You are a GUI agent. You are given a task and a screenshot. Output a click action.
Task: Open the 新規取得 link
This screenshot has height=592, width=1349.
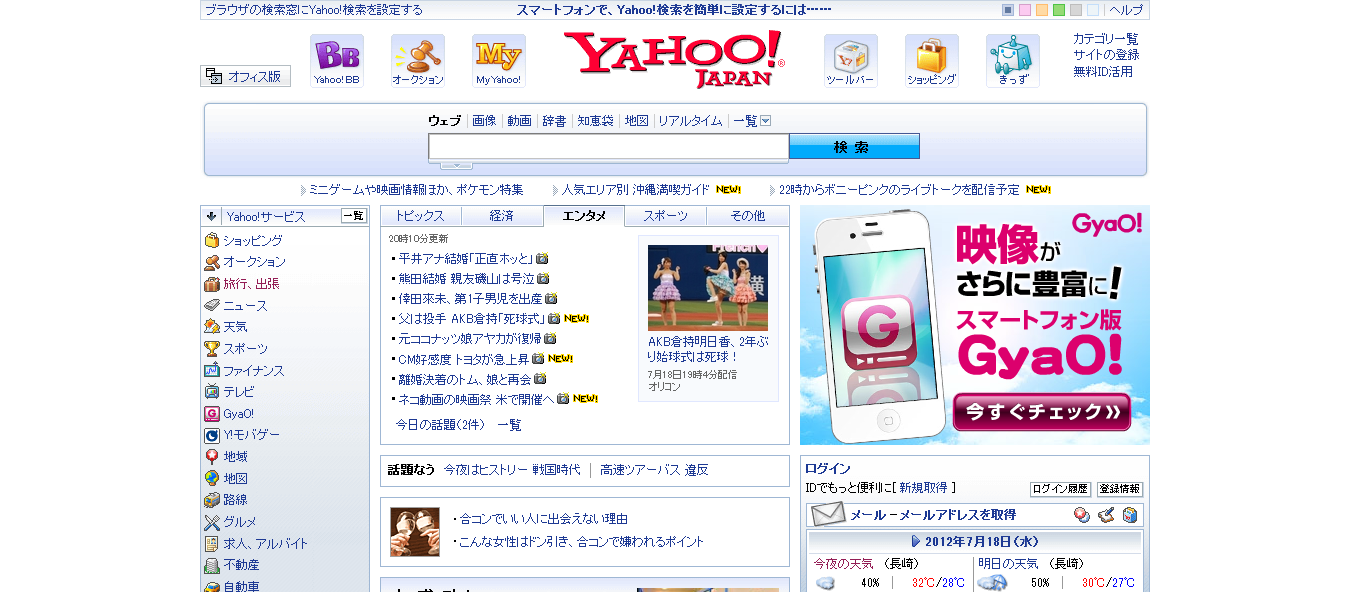click(x=923, y=488)
